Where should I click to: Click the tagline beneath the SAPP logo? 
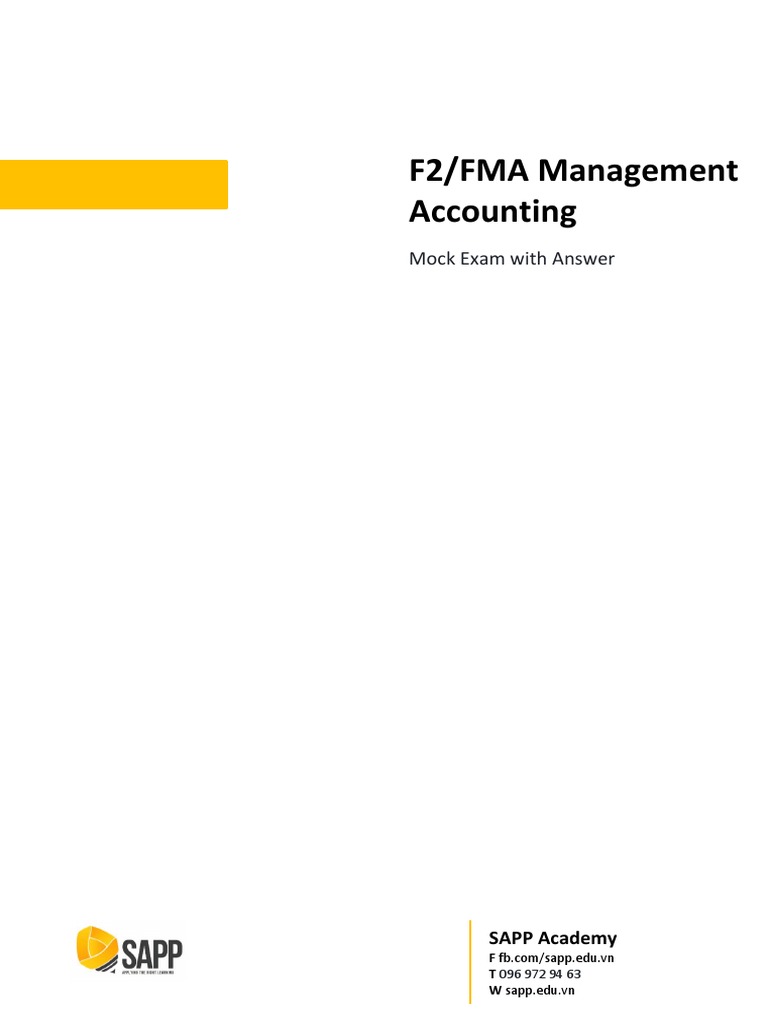pyautogui.click(x=150, y=971)
